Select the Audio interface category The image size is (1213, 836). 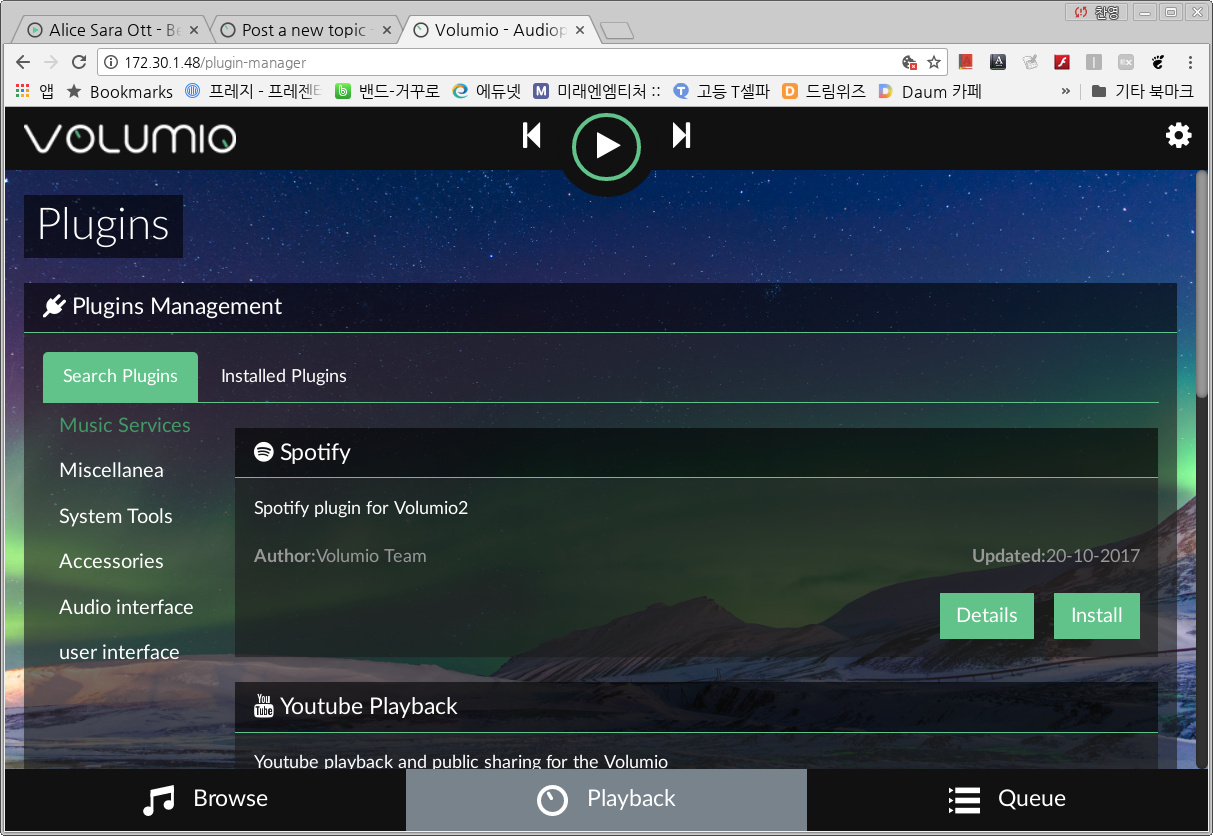(126, 607)
